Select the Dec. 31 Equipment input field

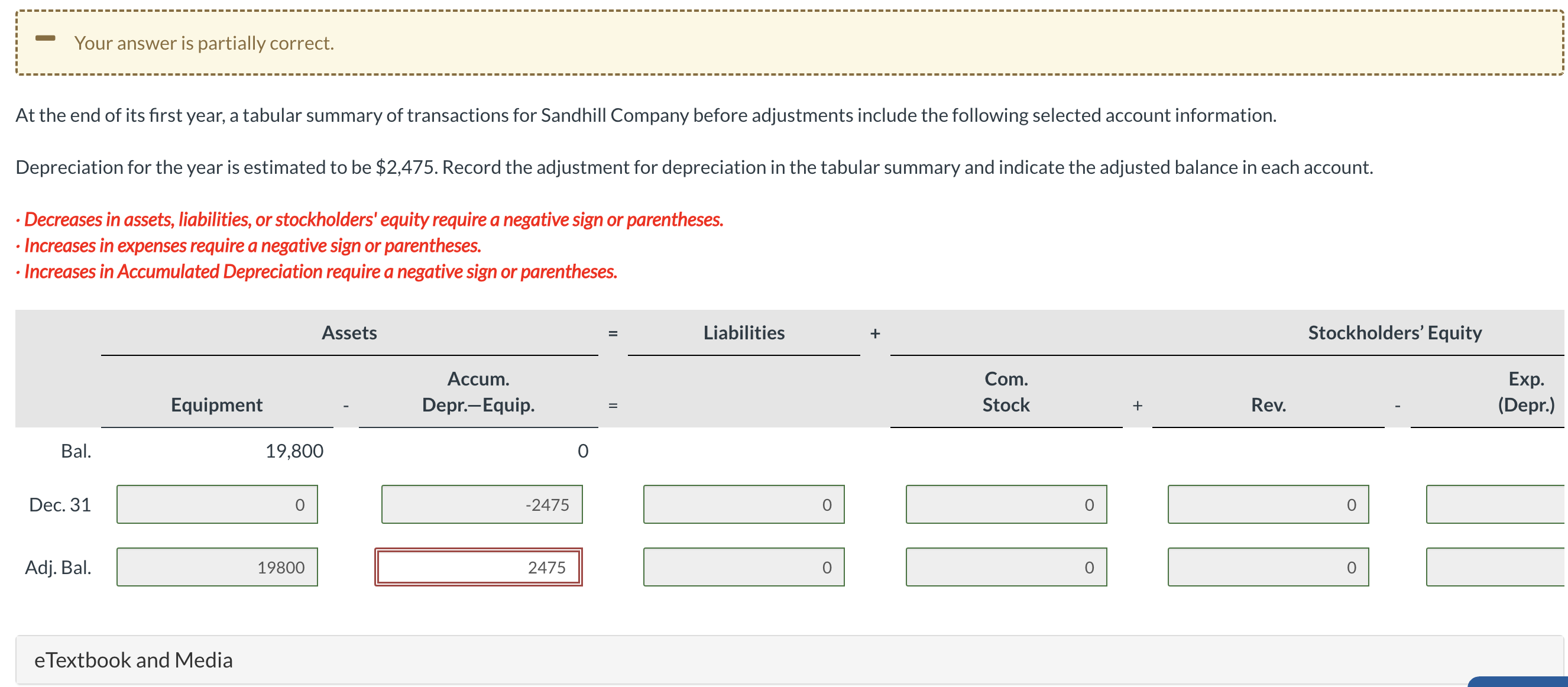click(217, 504)
